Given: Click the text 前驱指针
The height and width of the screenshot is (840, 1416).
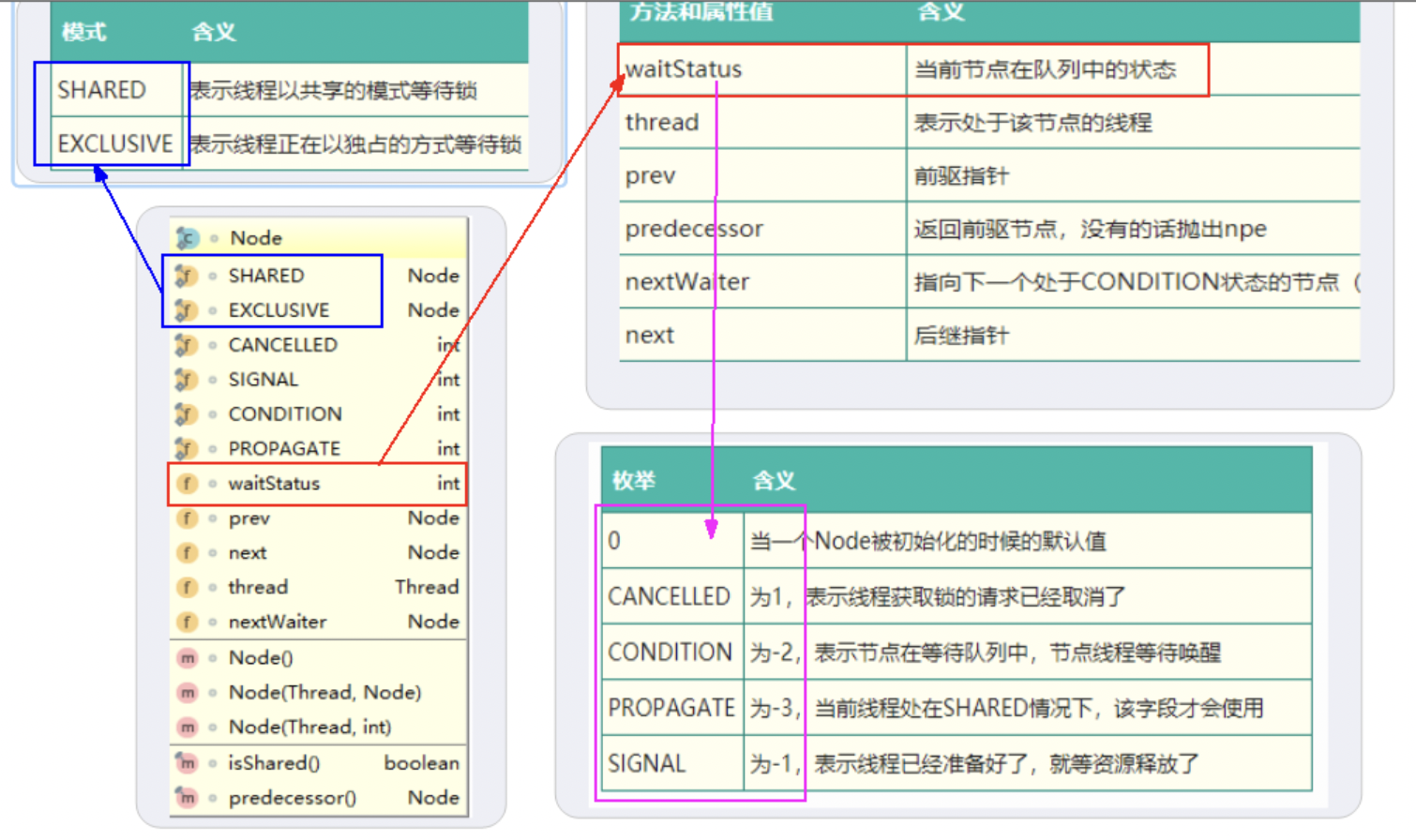Looking at the screenshot, I should pyautogui.click(x=962, y=176).
